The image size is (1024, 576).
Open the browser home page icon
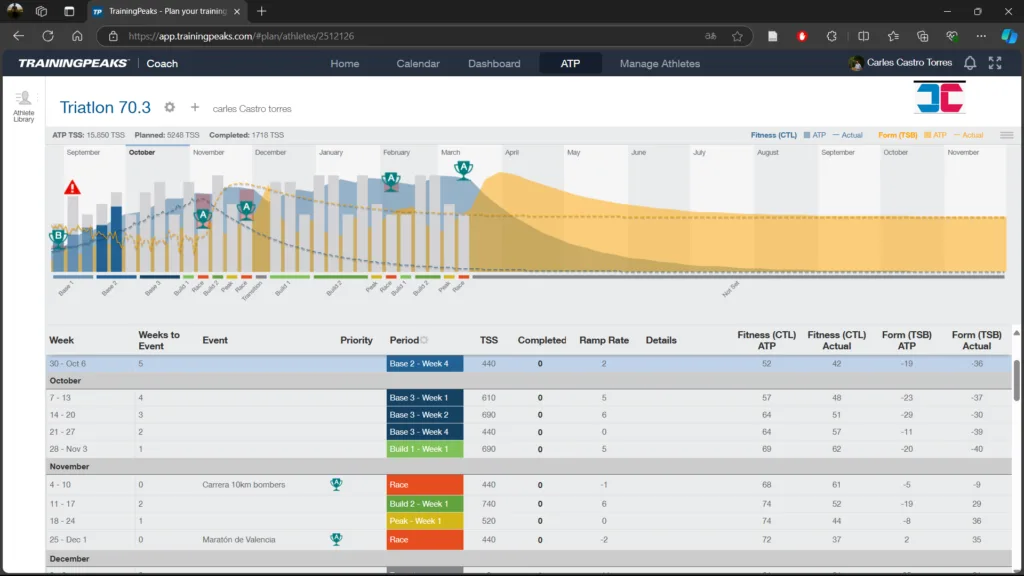point(77,36)
